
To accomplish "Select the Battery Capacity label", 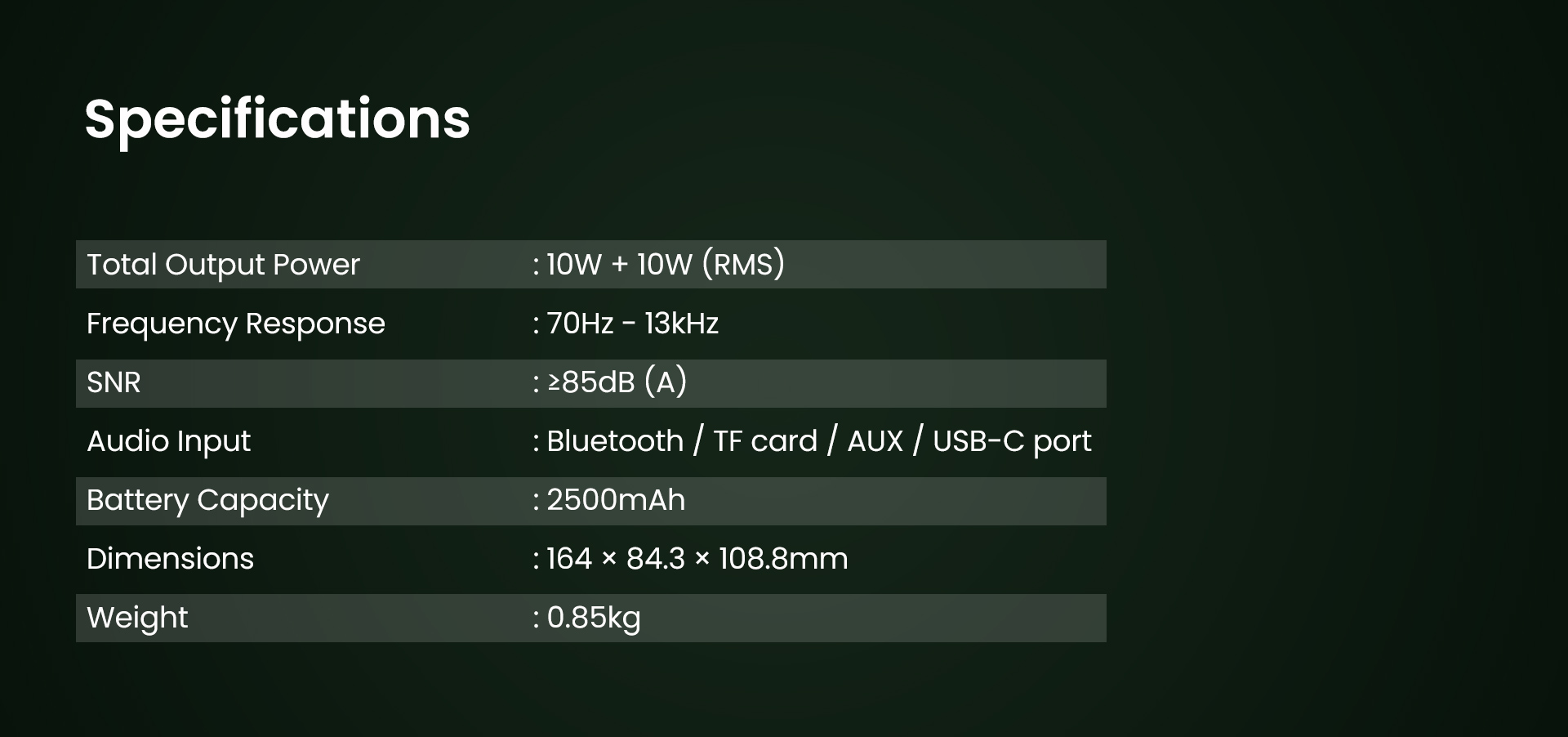I will tap(207, 500).
